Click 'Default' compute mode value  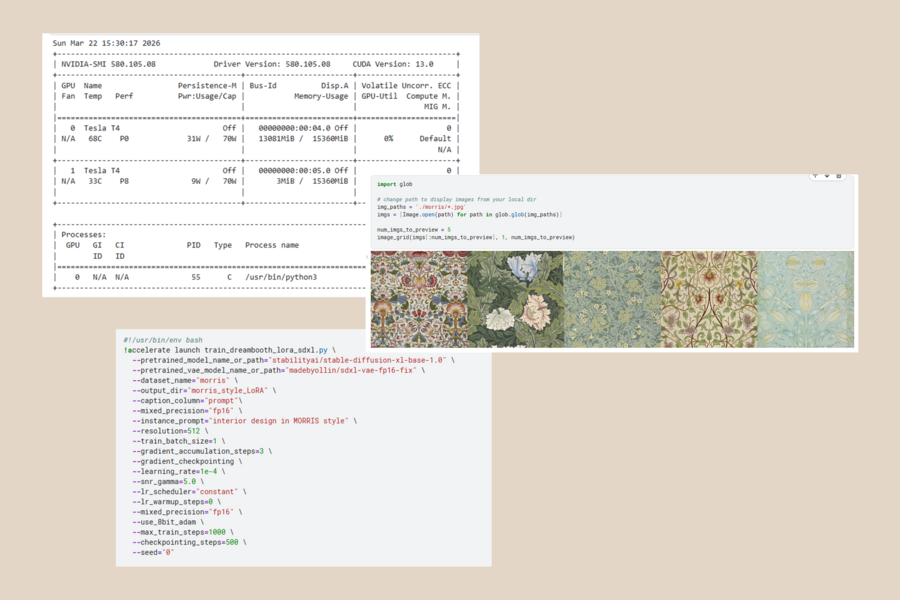click(435, 139)
